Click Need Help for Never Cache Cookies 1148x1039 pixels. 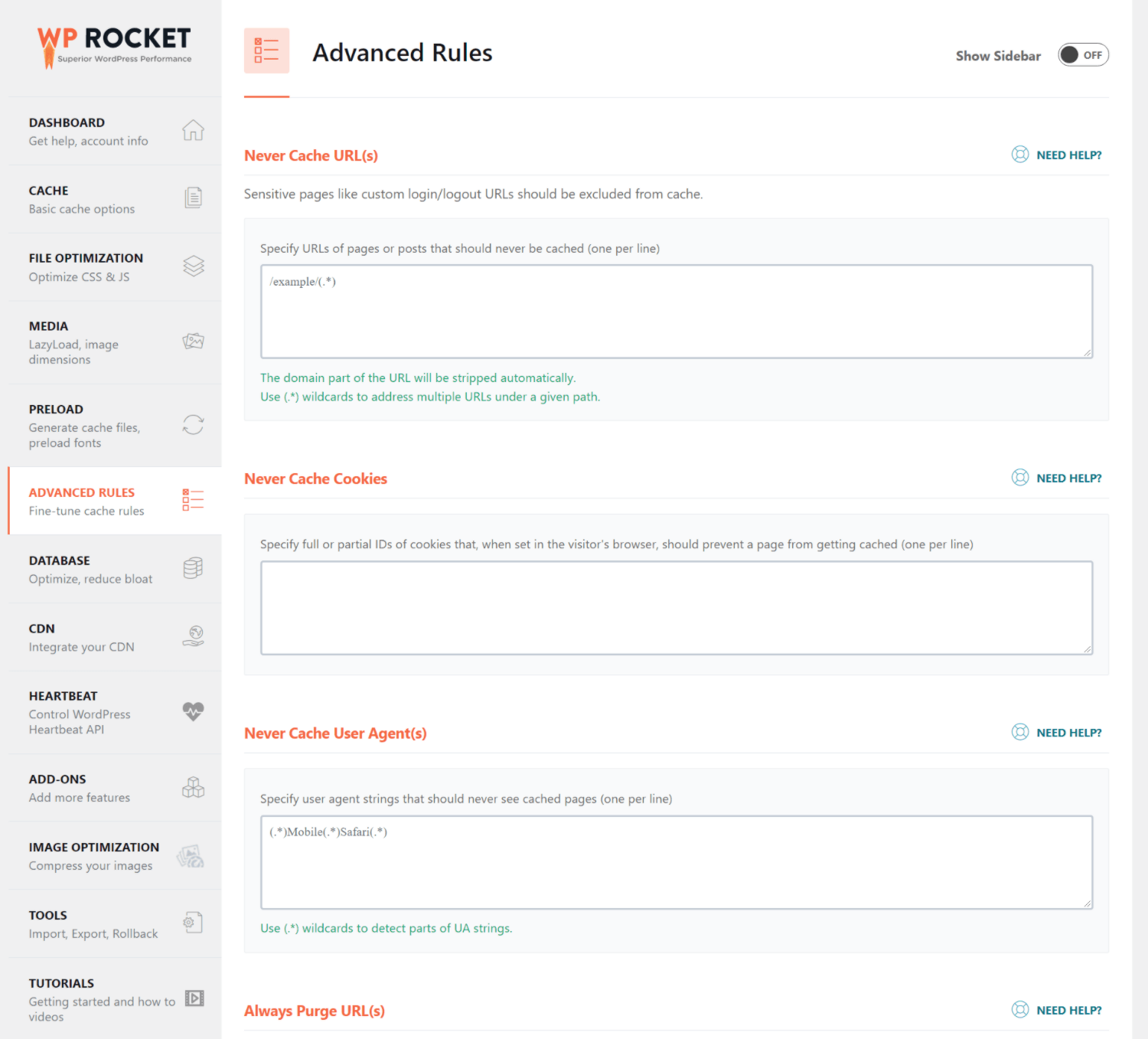click(x=1068, y=478)
